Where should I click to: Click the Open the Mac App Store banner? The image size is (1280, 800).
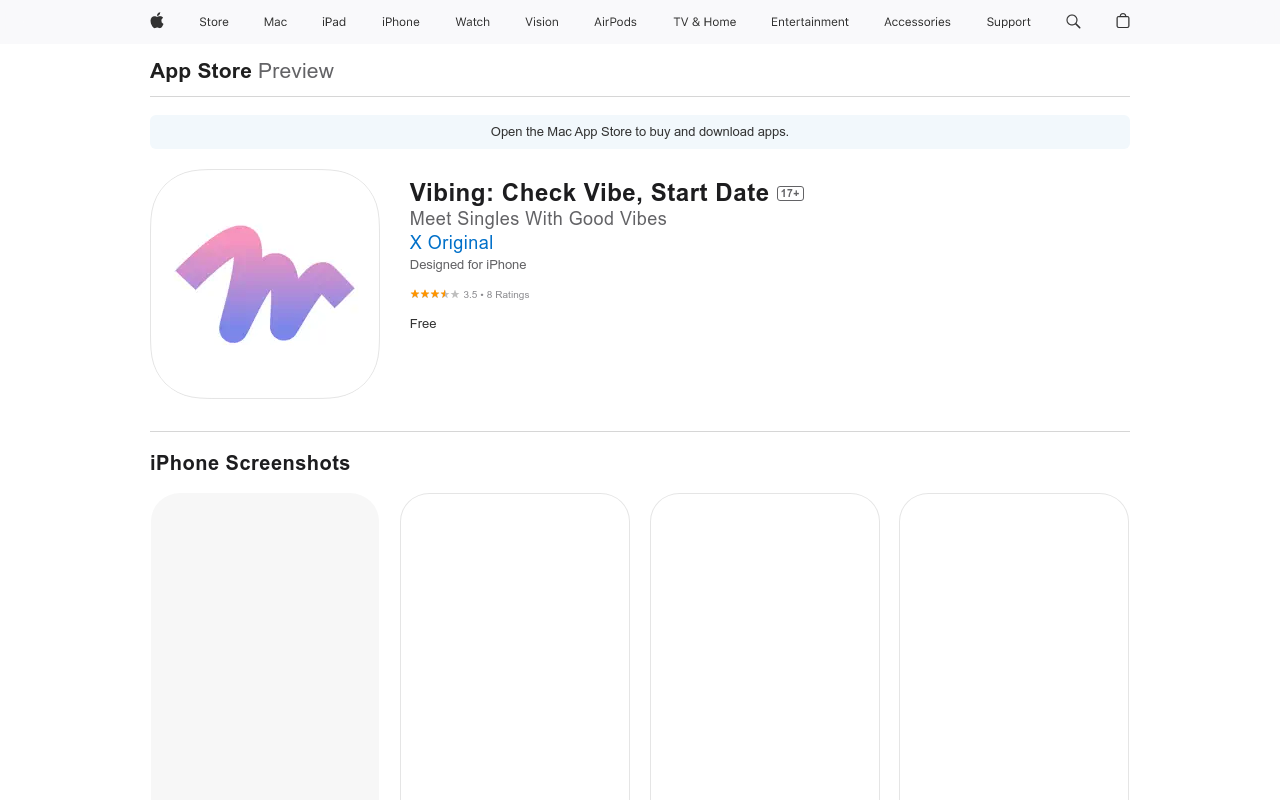click(x=640, y=132)
